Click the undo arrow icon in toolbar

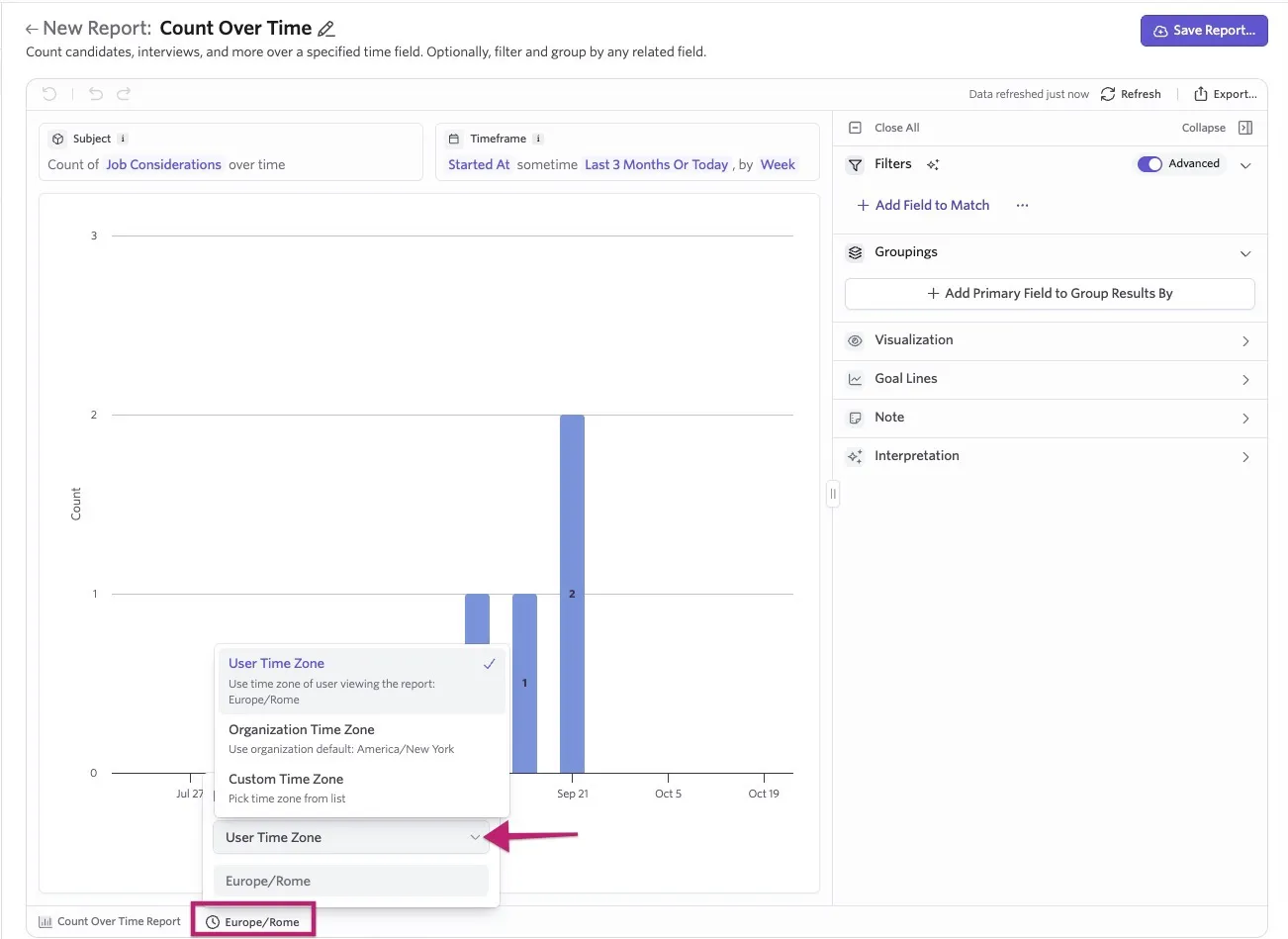pyautogui.click(x=96, y=94)
